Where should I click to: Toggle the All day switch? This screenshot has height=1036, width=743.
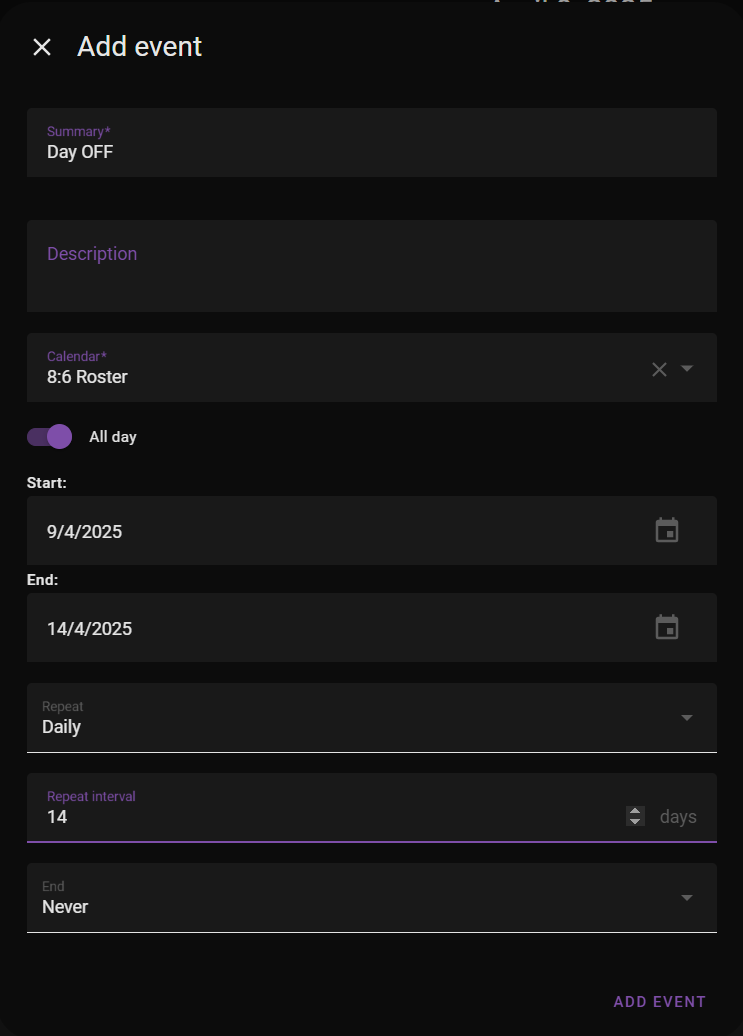point(50,437)
